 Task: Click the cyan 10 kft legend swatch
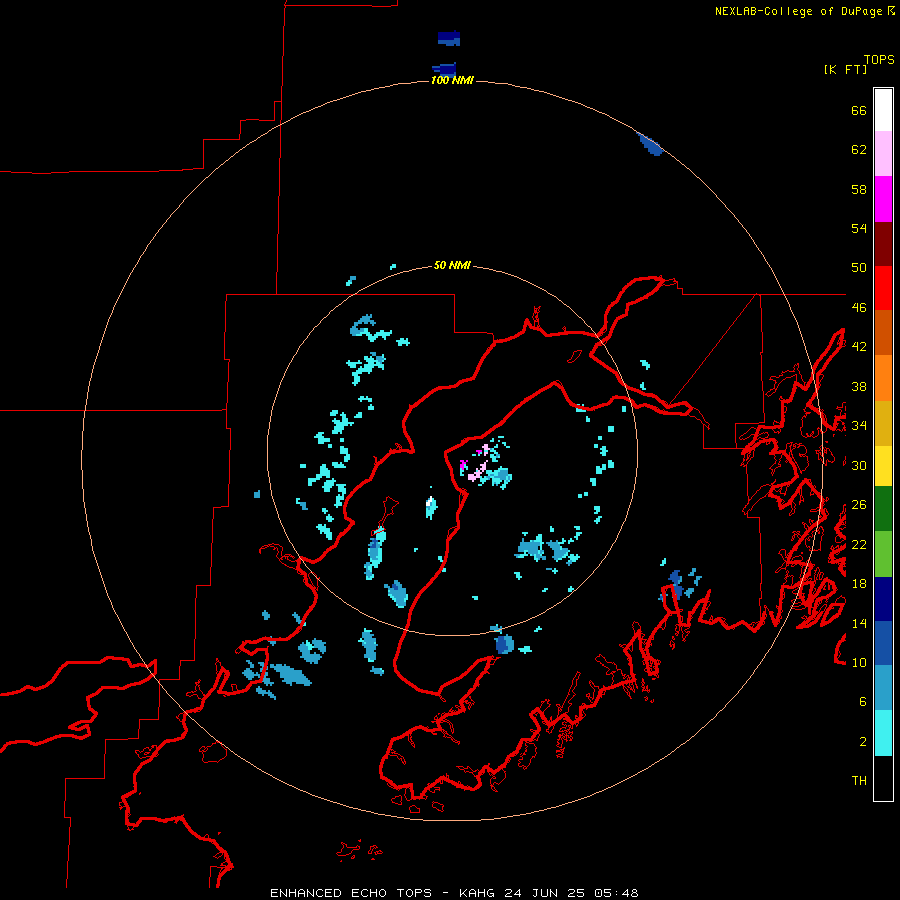883,733
